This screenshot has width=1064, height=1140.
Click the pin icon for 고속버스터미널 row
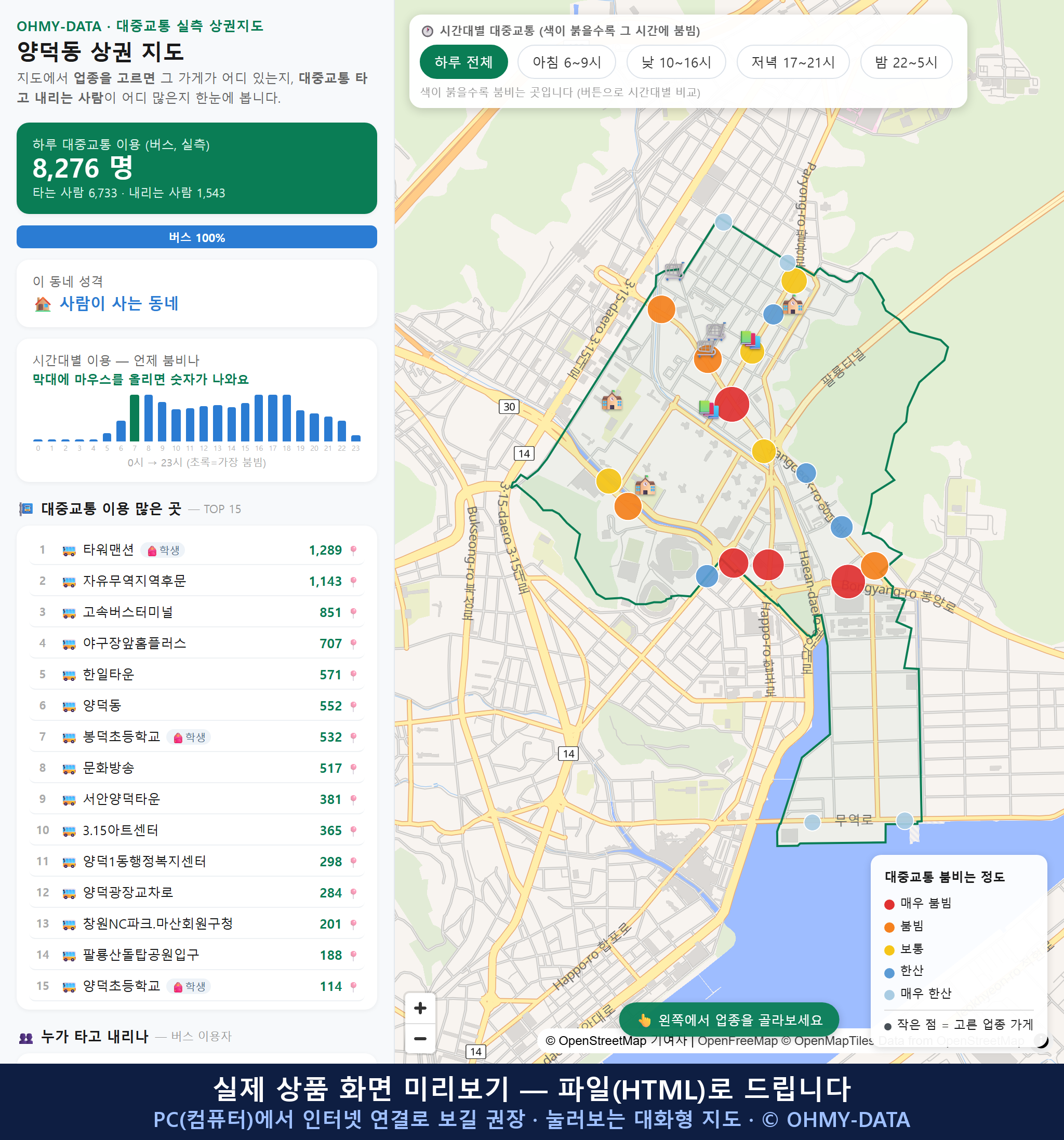[x=353, y=612]
